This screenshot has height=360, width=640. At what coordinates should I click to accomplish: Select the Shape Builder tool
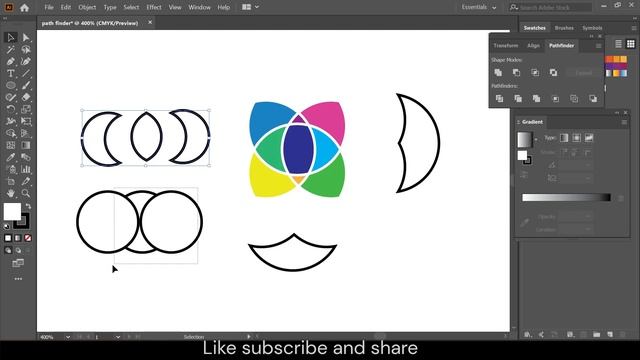click(11, 133)
